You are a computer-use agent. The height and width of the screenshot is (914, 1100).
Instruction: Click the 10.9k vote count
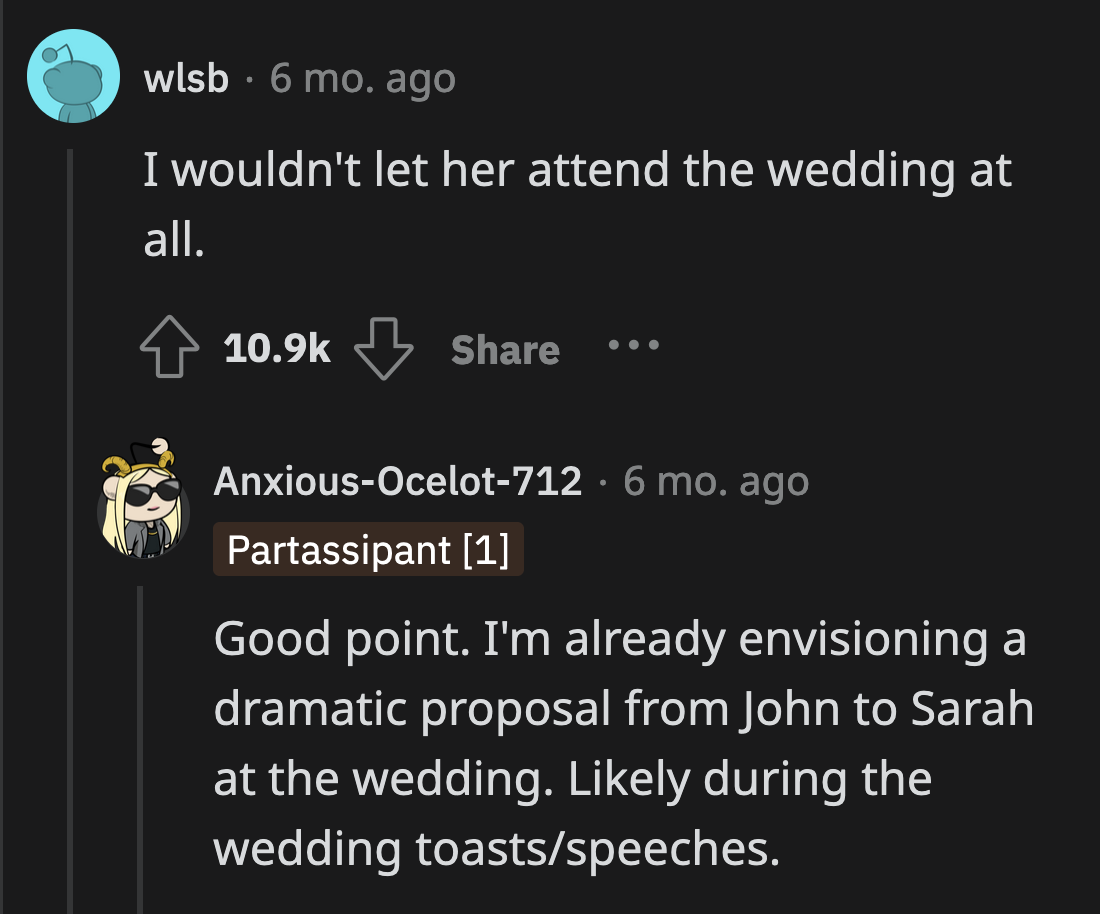276,349
